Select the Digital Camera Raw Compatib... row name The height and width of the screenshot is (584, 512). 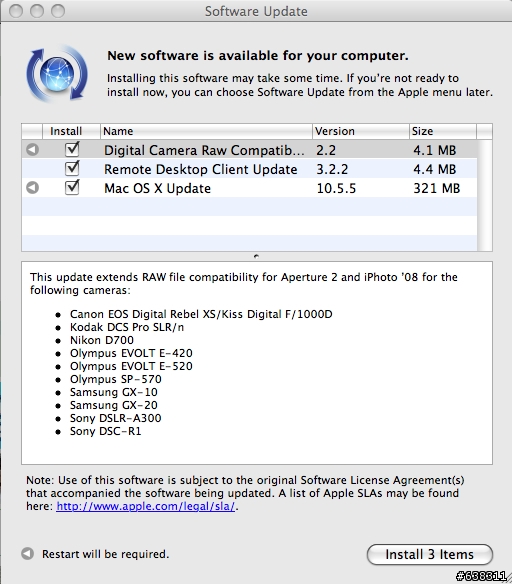[204, 150]
